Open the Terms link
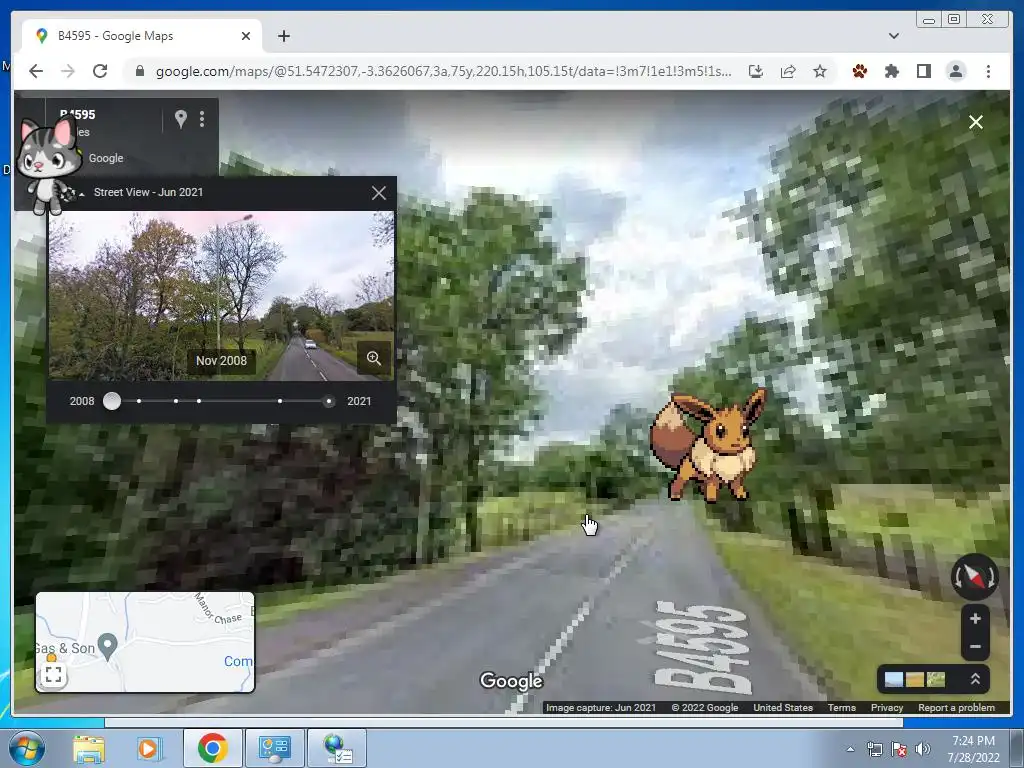 click(x=841, y=707)
